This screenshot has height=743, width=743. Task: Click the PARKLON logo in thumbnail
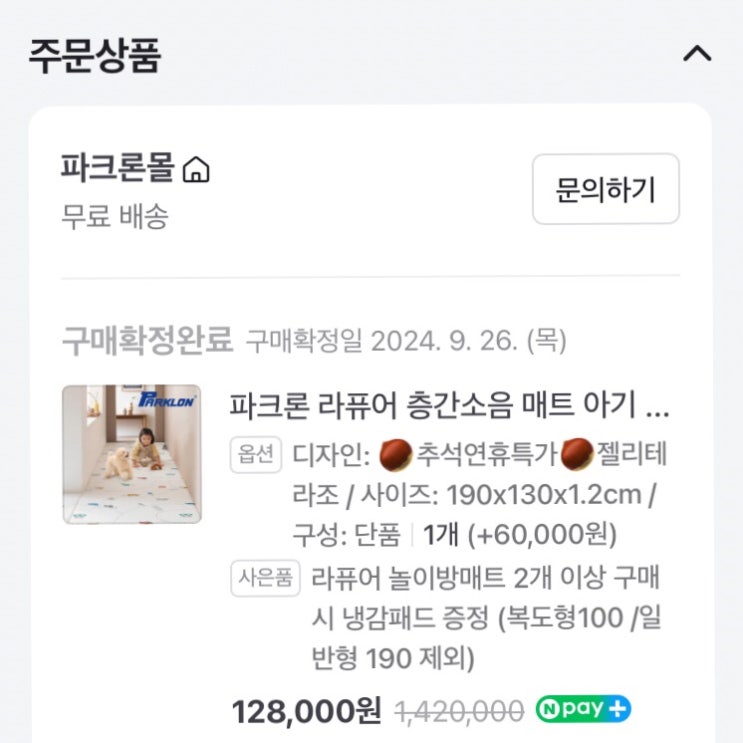pyautogui.click(x=167, y=400)
